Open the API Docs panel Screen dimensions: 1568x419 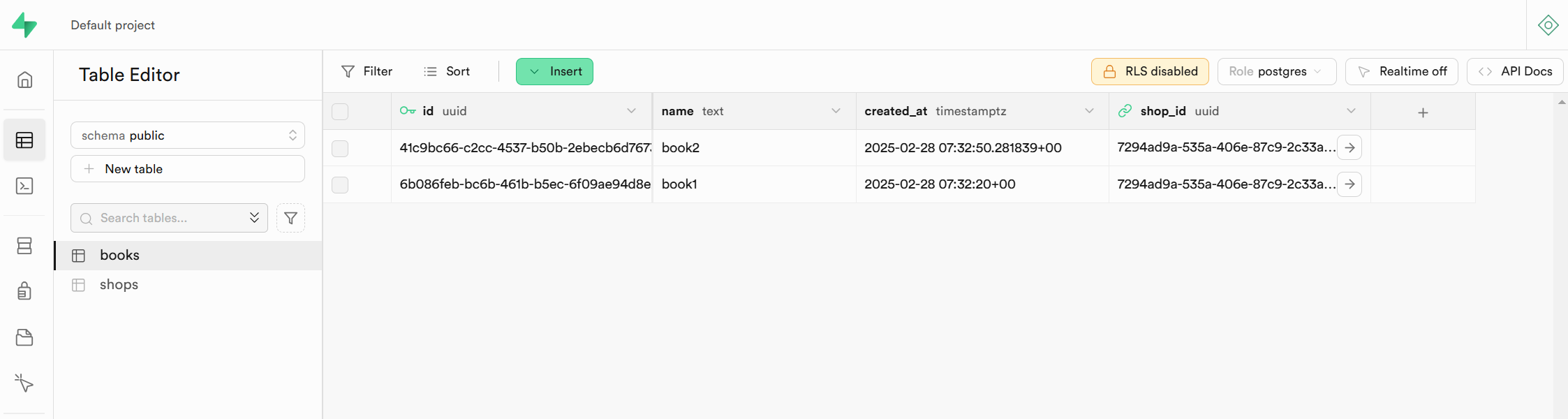tap(1514, 71)
